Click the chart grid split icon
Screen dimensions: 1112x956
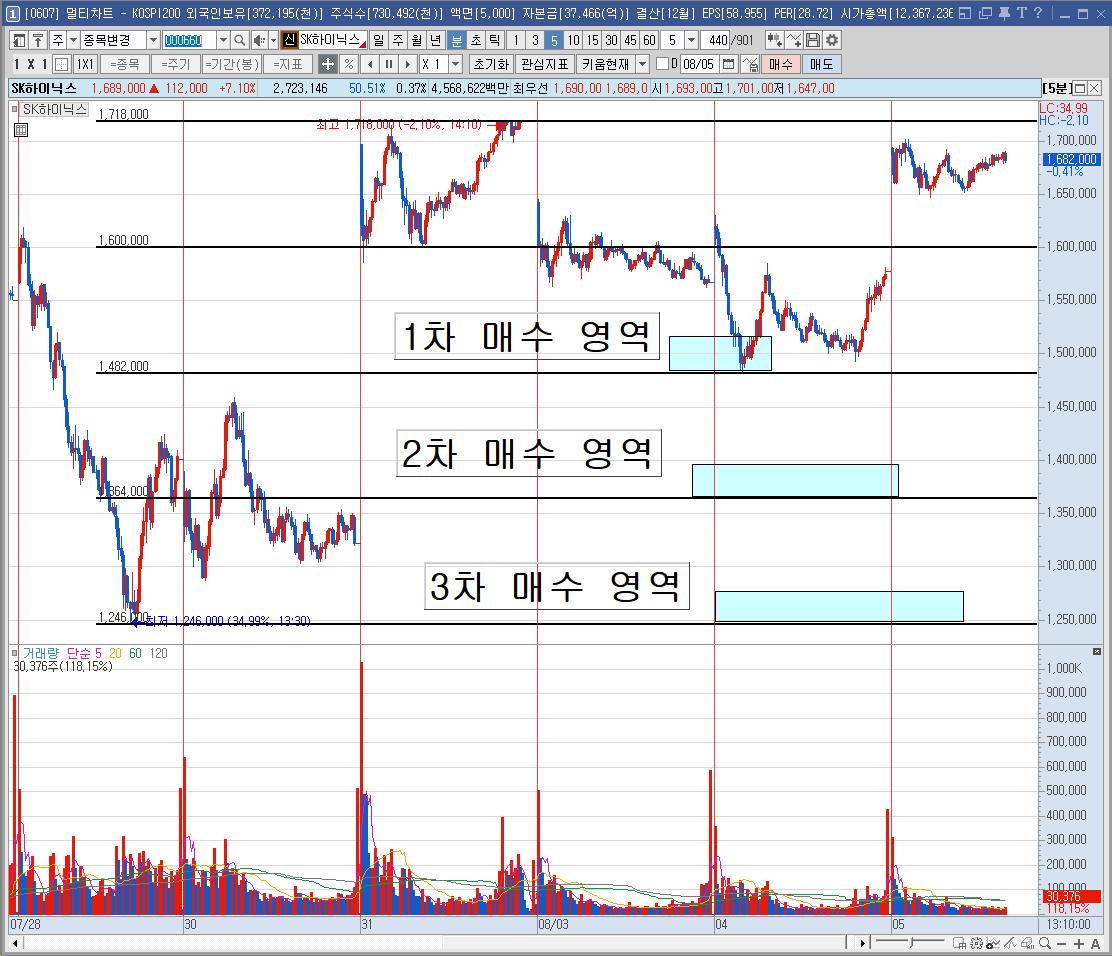tap(62, 65)
